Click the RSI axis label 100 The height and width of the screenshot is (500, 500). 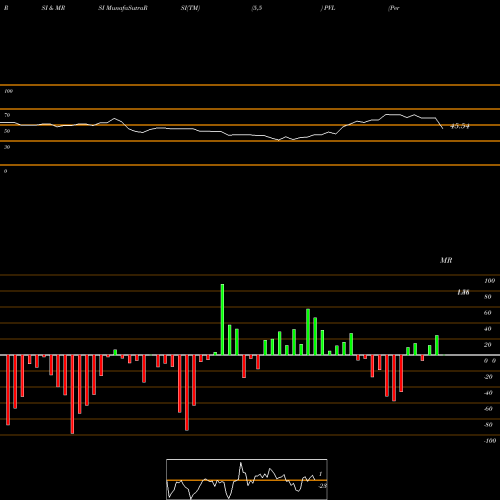8,91
